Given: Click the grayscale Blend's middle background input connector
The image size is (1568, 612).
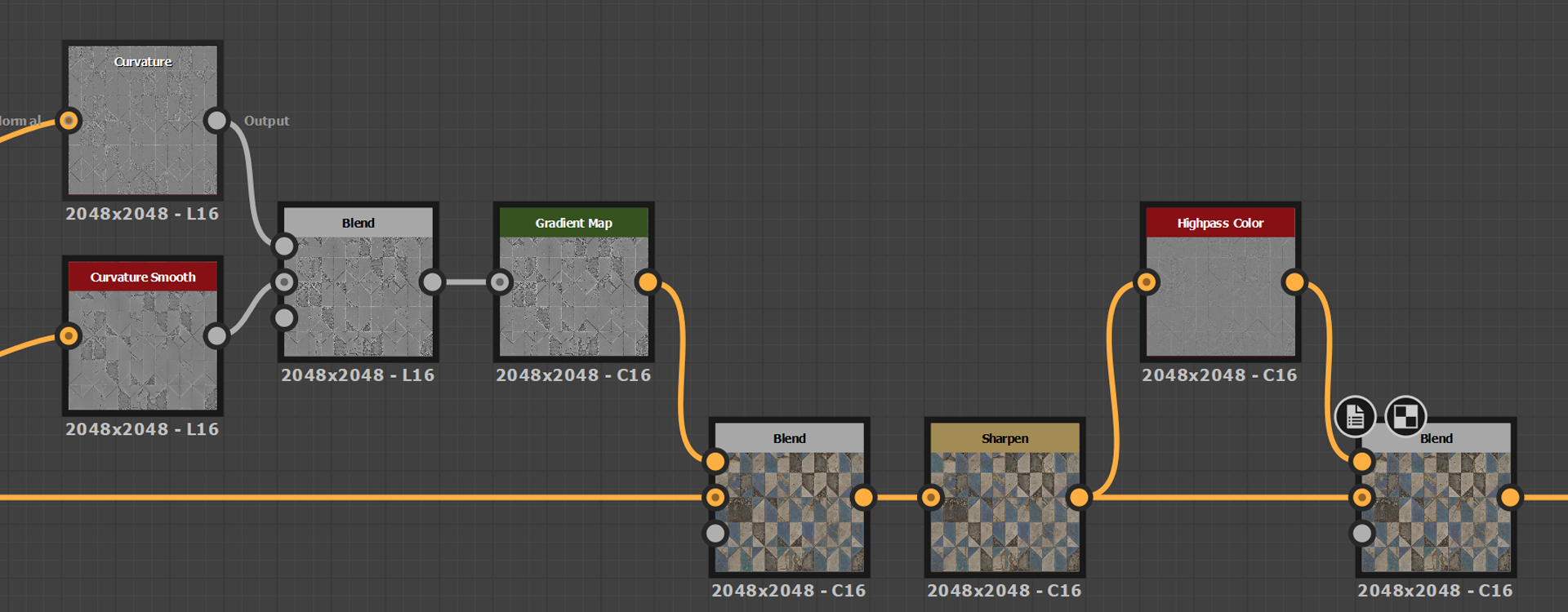Looking at the screenshot, I should pyautogui.click(x=284, y=282).
